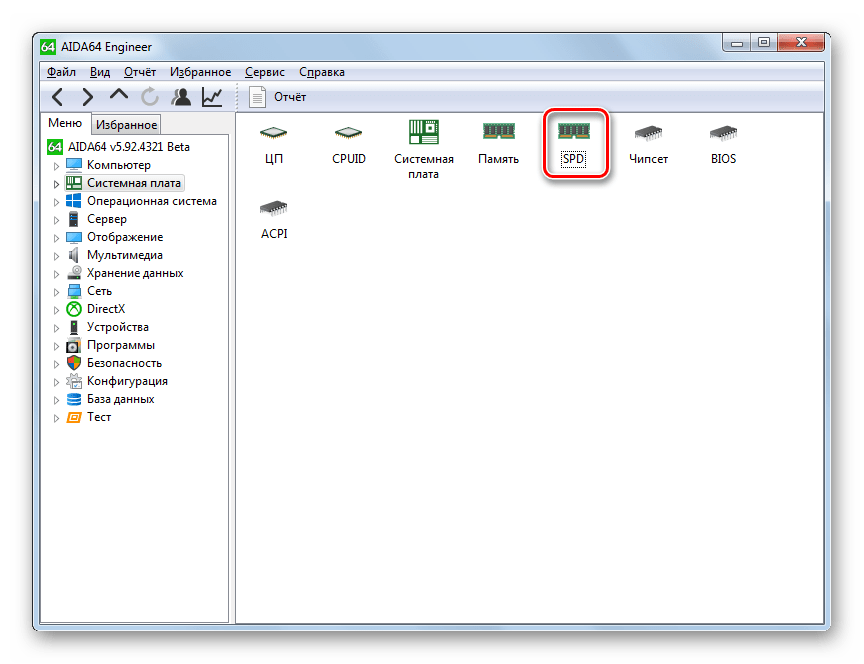864x664 pixels.
Task: Open the SPD memory module icon
Action: (574, 142)
